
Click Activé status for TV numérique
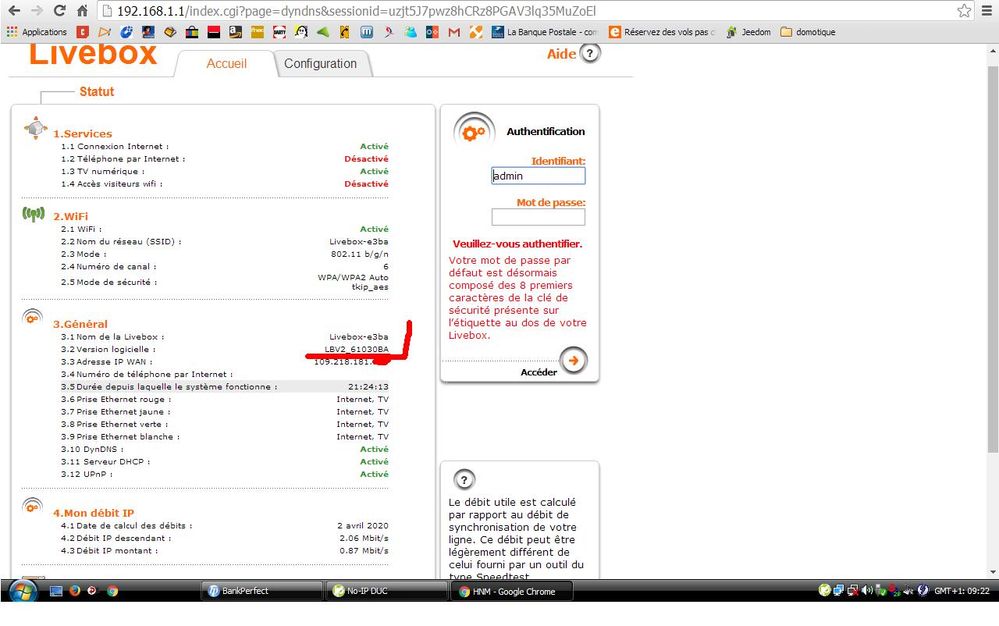[374, 171]
